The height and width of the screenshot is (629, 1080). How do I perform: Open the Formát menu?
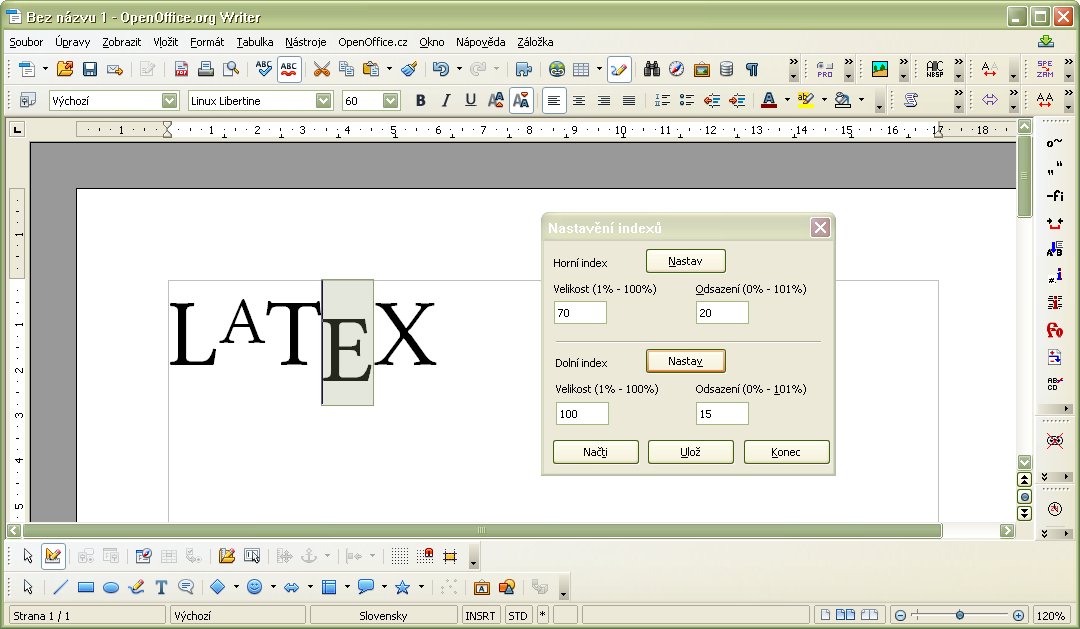tap(207, 42)
